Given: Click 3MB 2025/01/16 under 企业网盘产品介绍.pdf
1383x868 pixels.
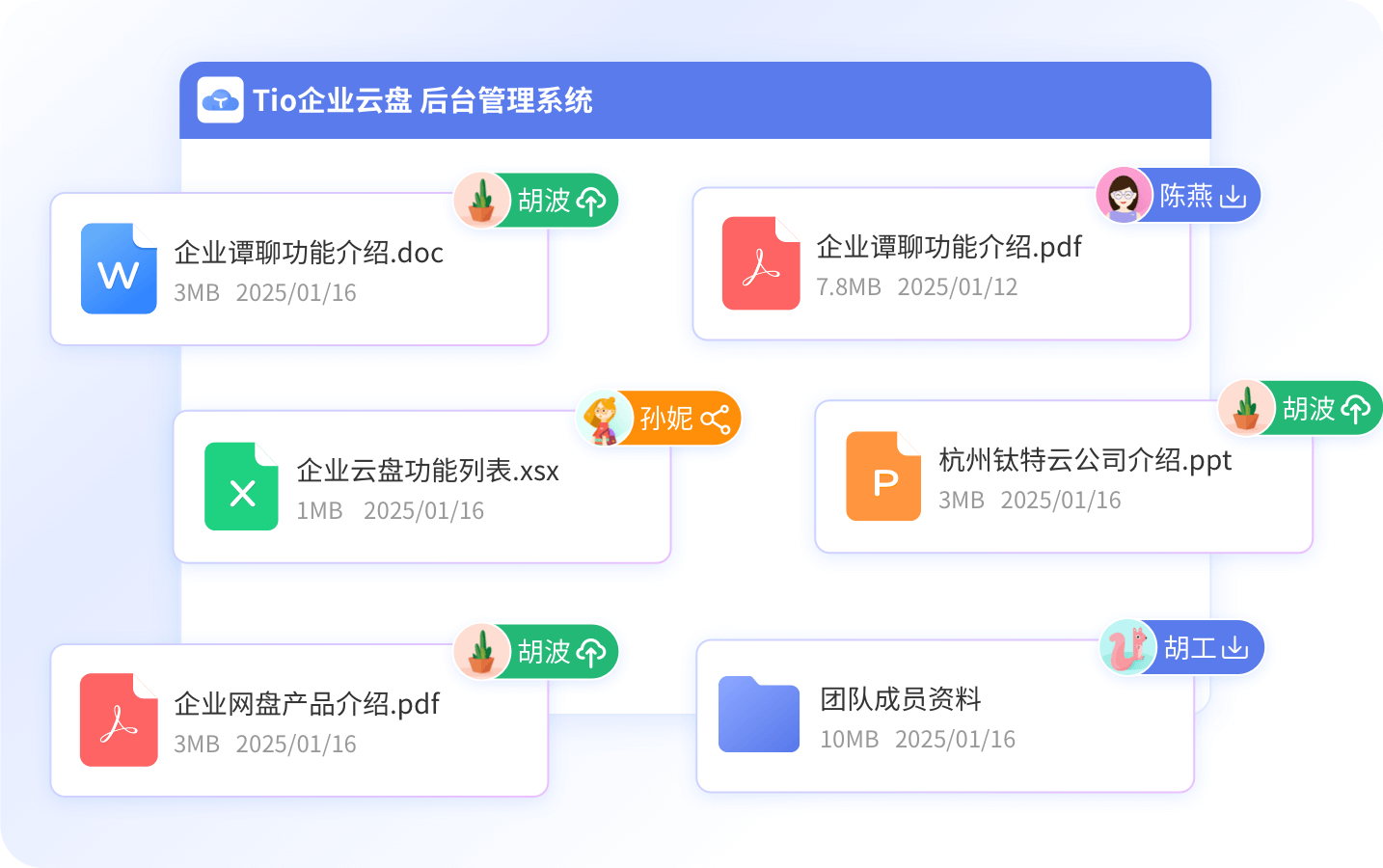Looking at the screenshot, I should click(x=265, y=745).
